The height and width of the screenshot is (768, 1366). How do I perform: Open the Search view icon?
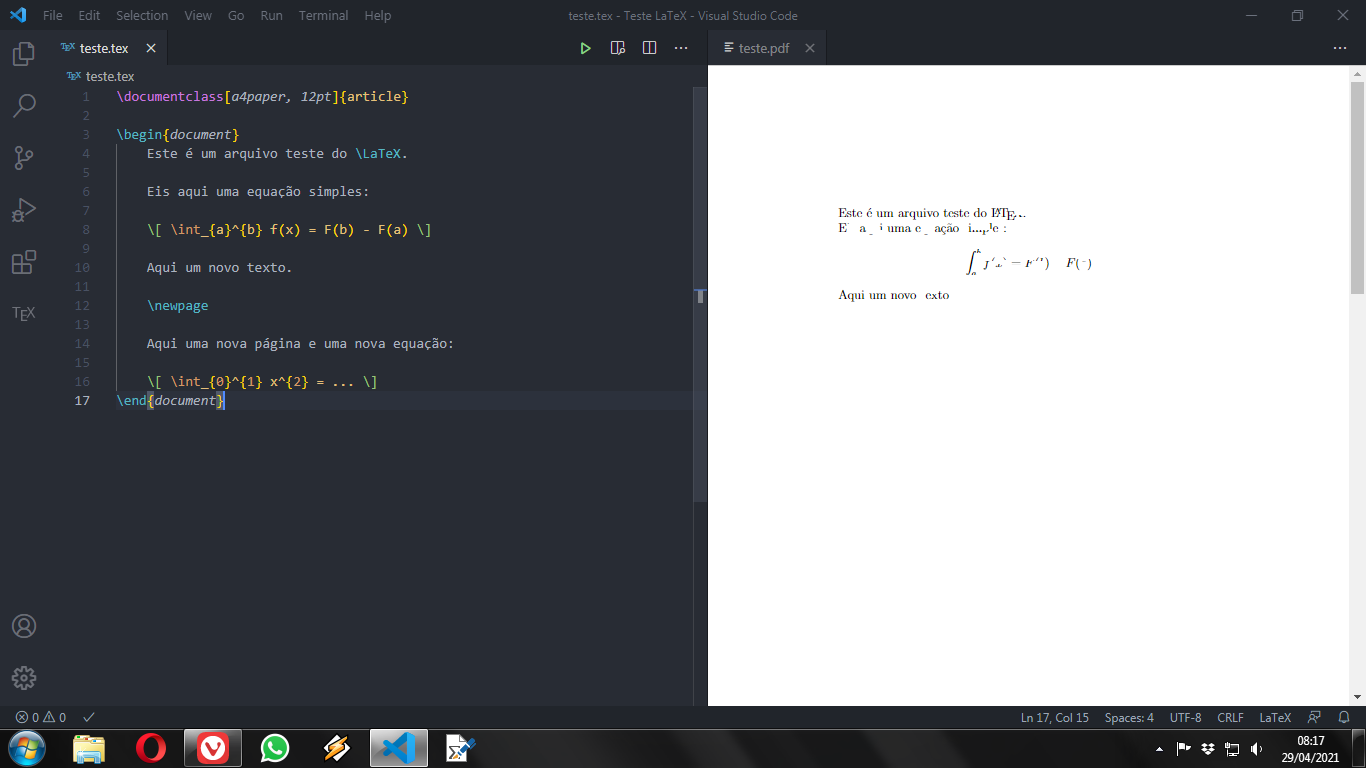click(x=23, y=105)
